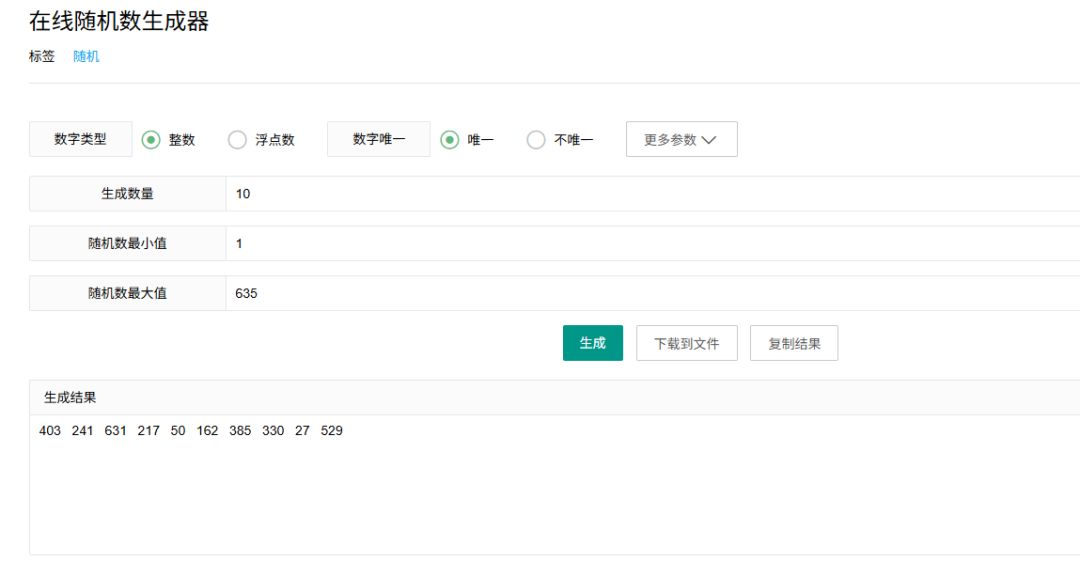Select the 浮点数 radio button
This screenshot has height=577, width=1080.
tap(237, 140)
